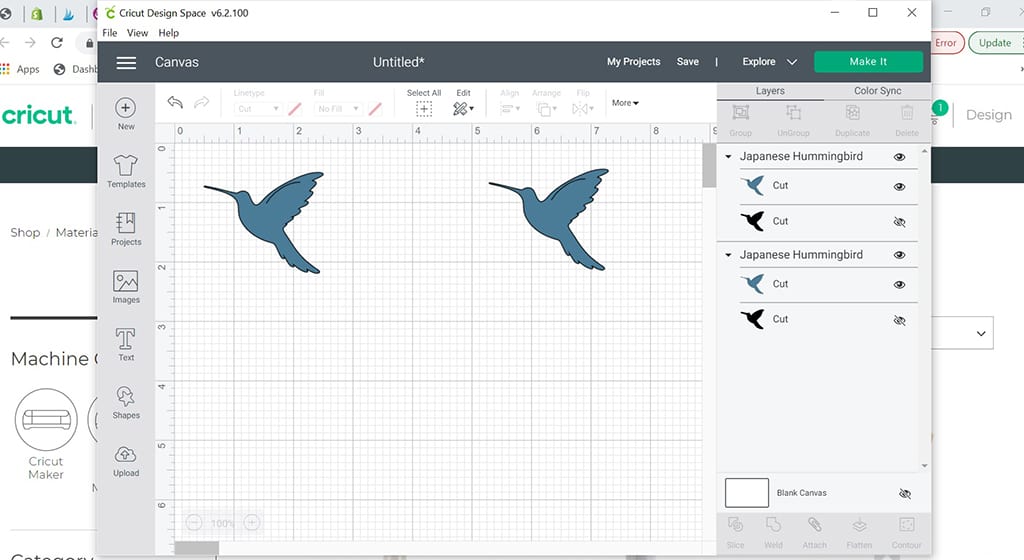The width and height of the screenshot is (1024, 560).
Task: Open the Images library
Action: pos(125,287)
